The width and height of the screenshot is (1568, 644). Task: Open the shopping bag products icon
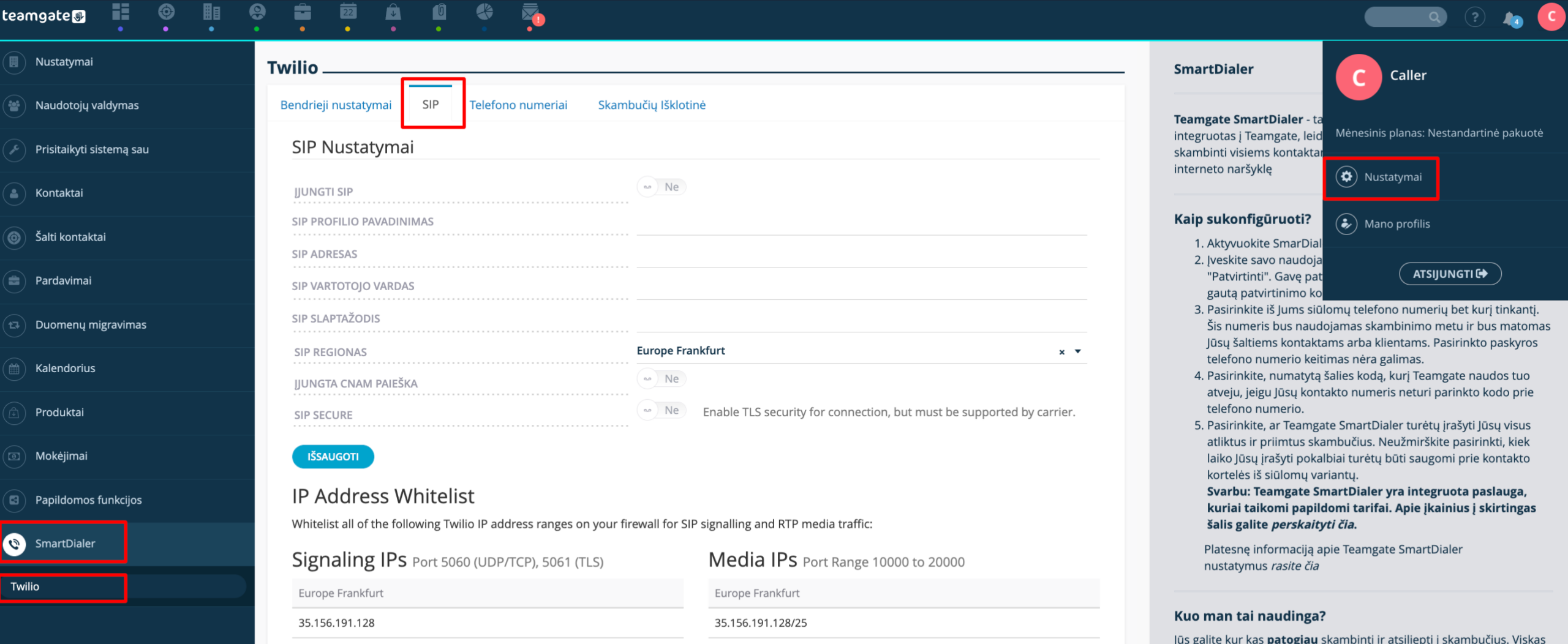tap(393, 12)
